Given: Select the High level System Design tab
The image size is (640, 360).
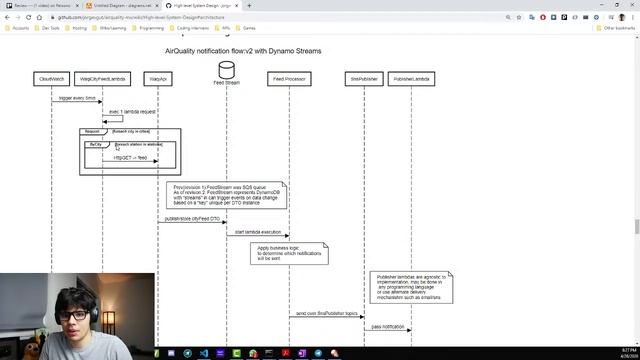Looking at the screenshot, I should coord(202,6).
